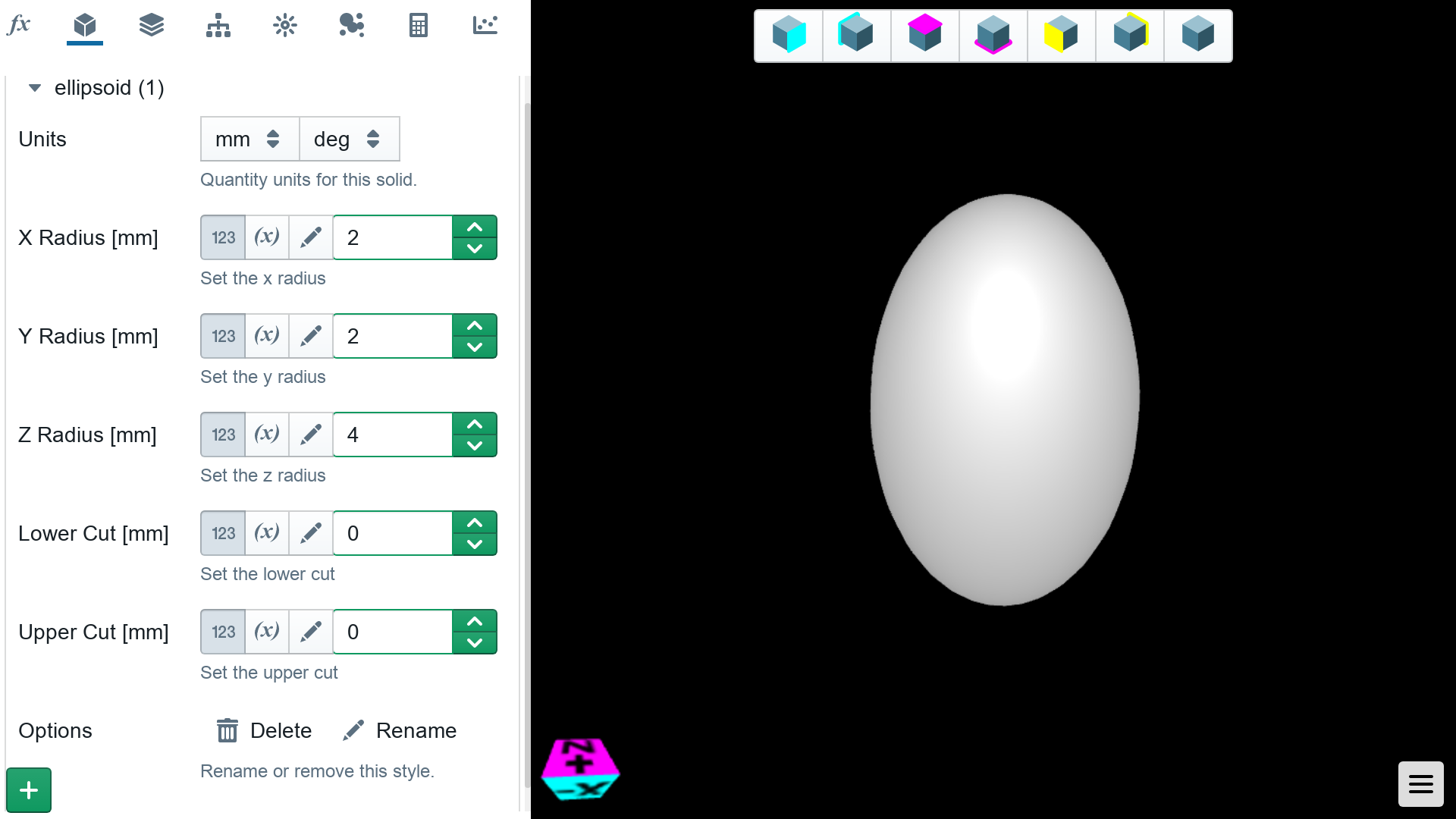Select the calculator function icon
Screen dimensions: 1456x819
click(x=416, y=25)
